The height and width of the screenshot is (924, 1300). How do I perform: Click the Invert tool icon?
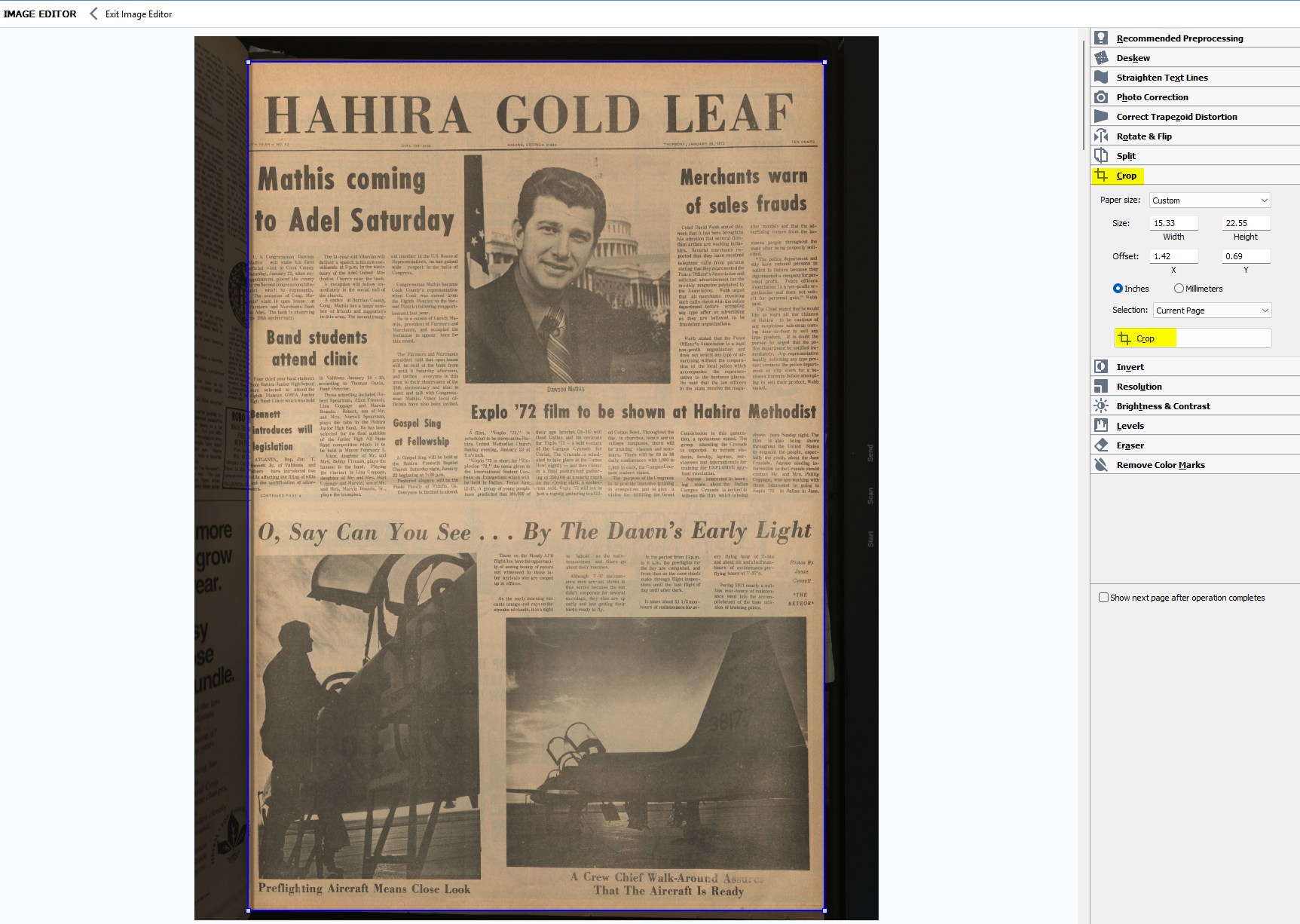pos(1101,366)
